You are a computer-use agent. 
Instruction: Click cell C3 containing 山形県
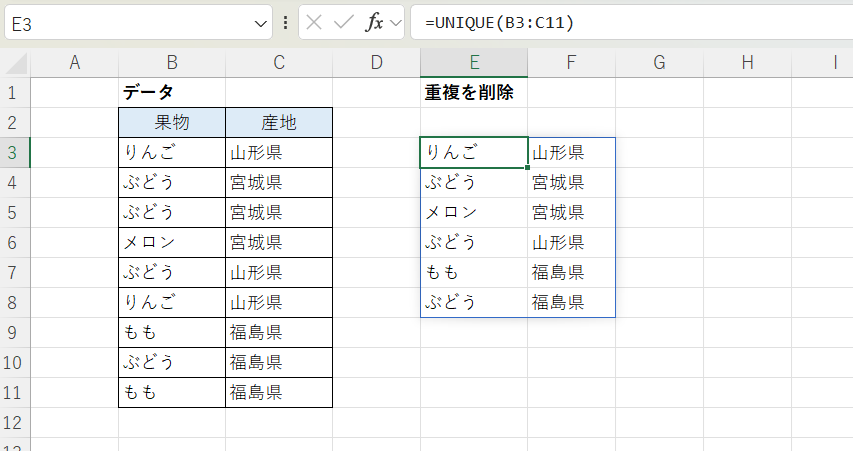(279, 152)
